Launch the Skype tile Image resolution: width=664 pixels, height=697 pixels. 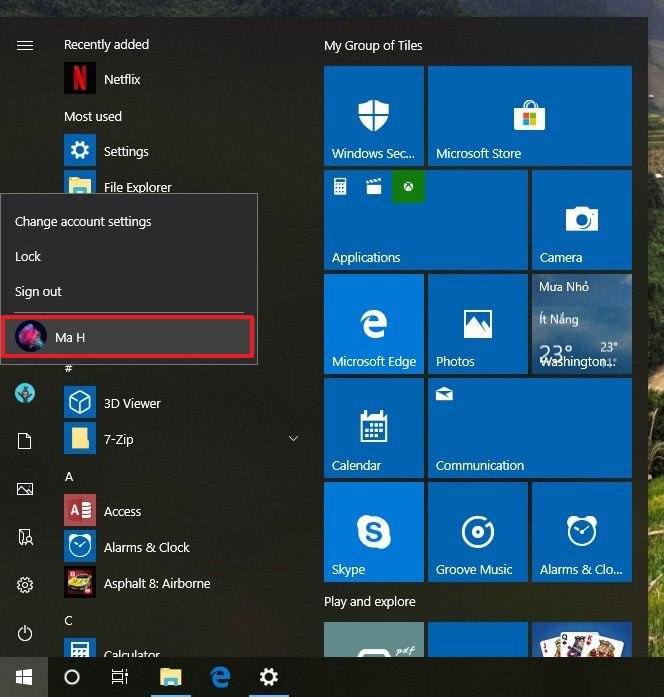tap(374, 532)
